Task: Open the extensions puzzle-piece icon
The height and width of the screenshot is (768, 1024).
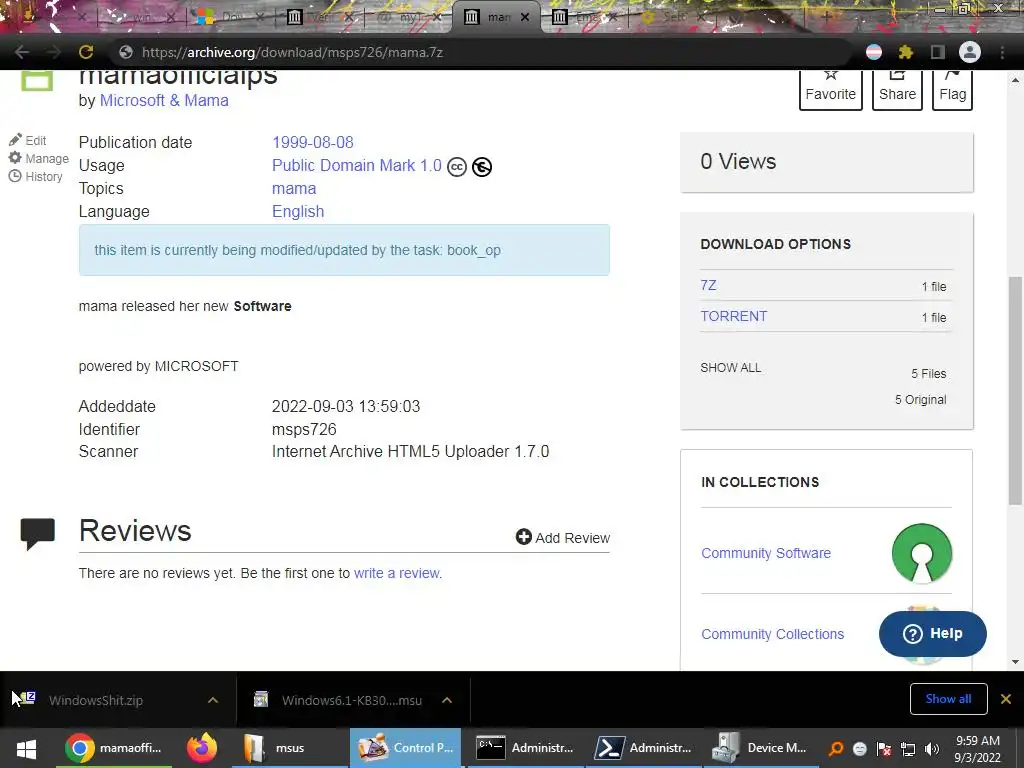Action: (905, 52)
